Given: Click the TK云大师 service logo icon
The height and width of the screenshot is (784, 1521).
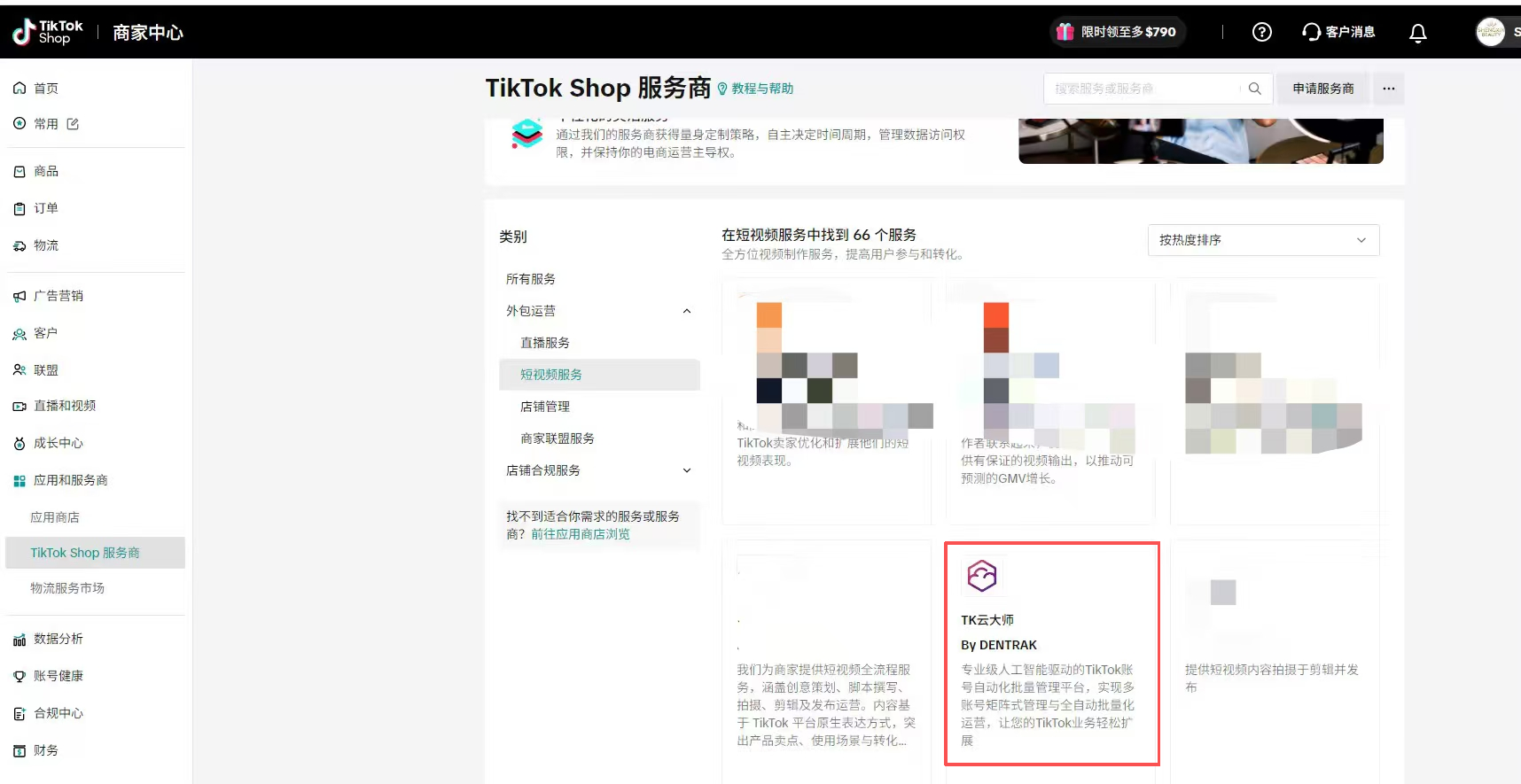Looking at the screenshot, I should (x=981, y=576).
